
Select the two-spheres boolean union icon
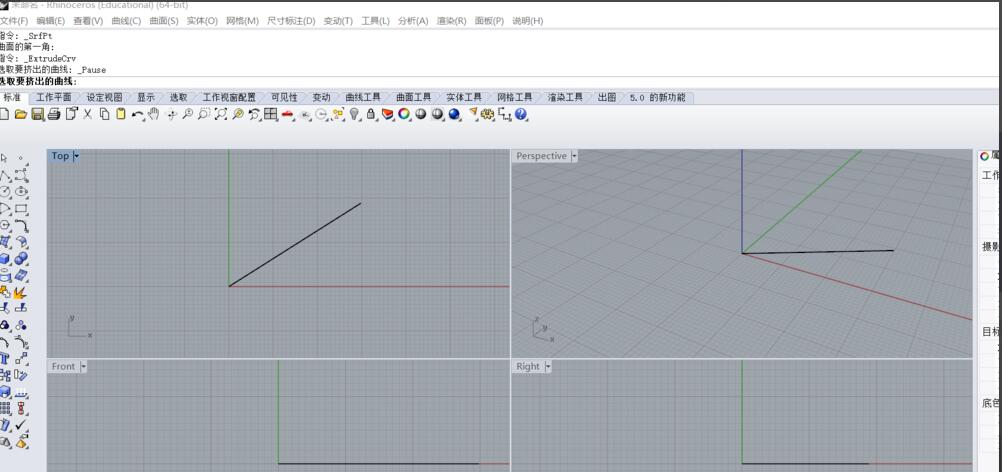pos(21,259)
